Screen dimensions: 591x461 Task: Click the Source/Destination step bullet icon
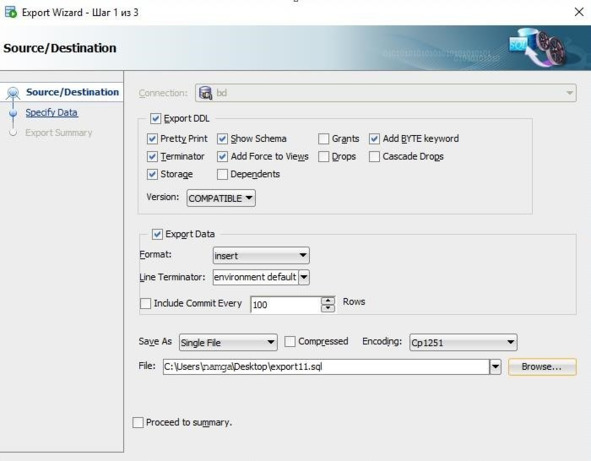tap(13, 93)
